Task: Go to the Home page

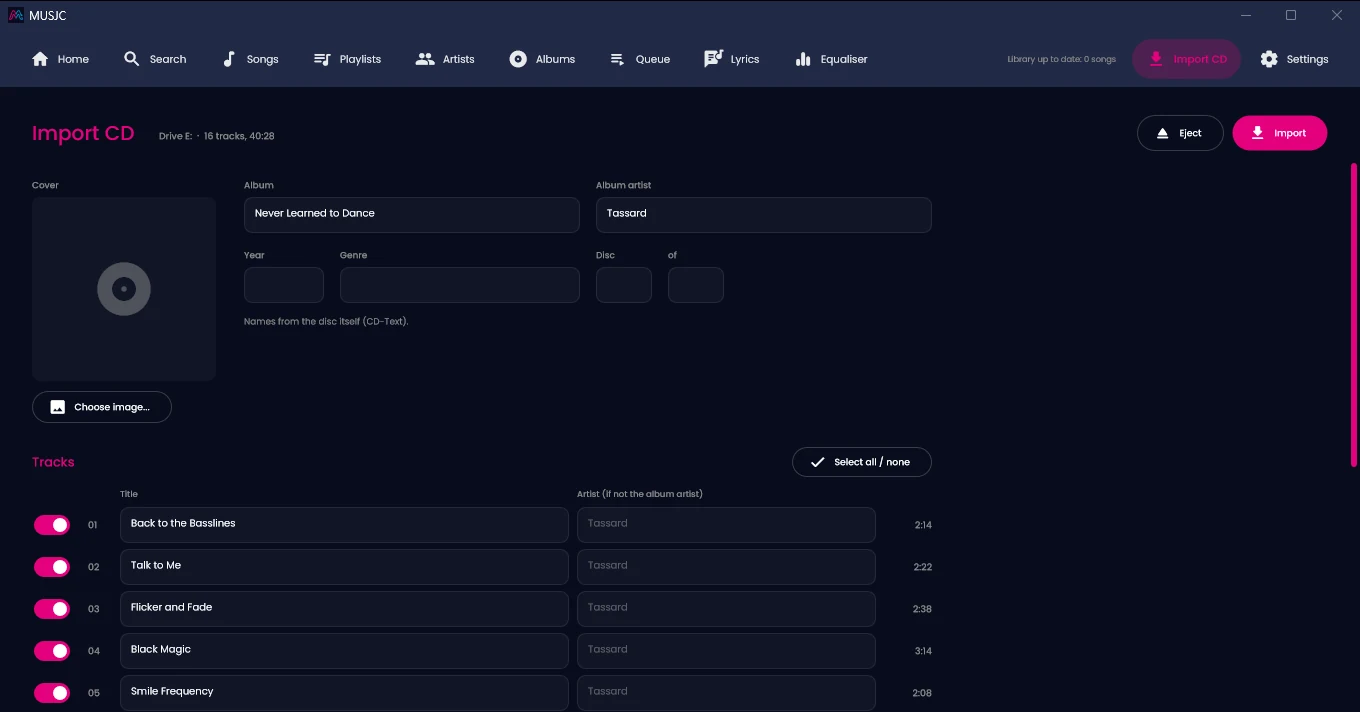Action: [60, 59]
